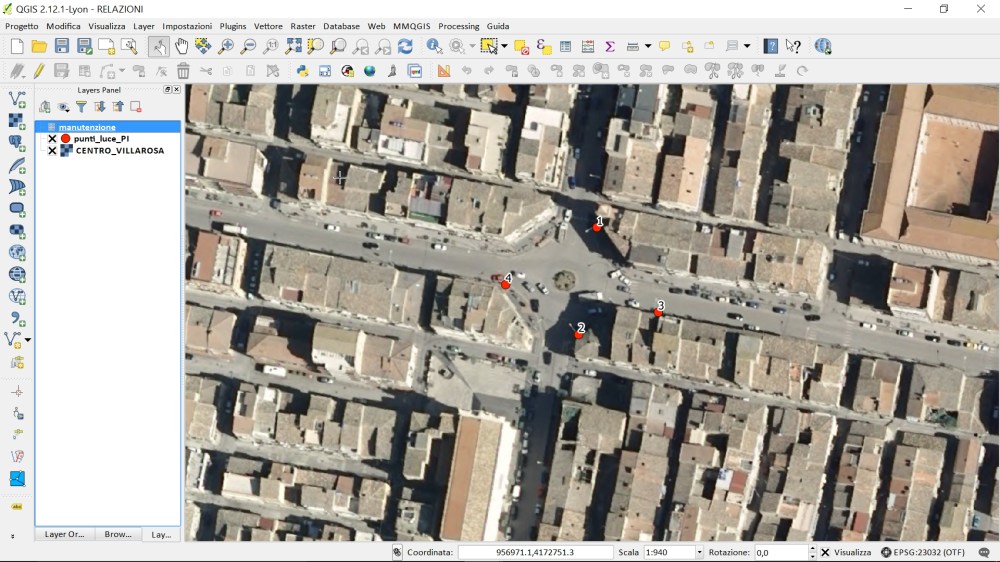Image resolution: width=1000 pixels, height=562 pixels.
Task: Open the attribute table icon
Action: 565,46
